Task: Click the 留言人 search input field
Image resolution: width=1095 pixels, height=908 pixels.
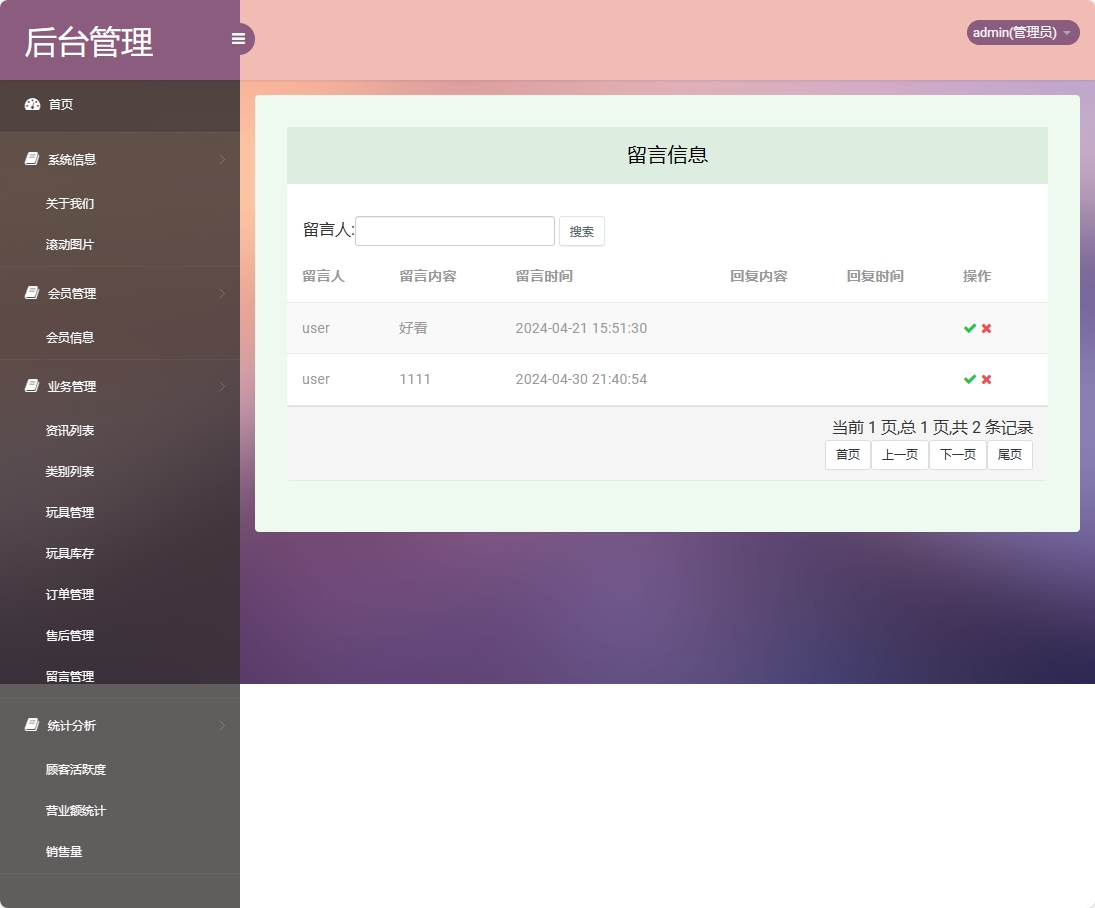Action: (x=455, y=230)
